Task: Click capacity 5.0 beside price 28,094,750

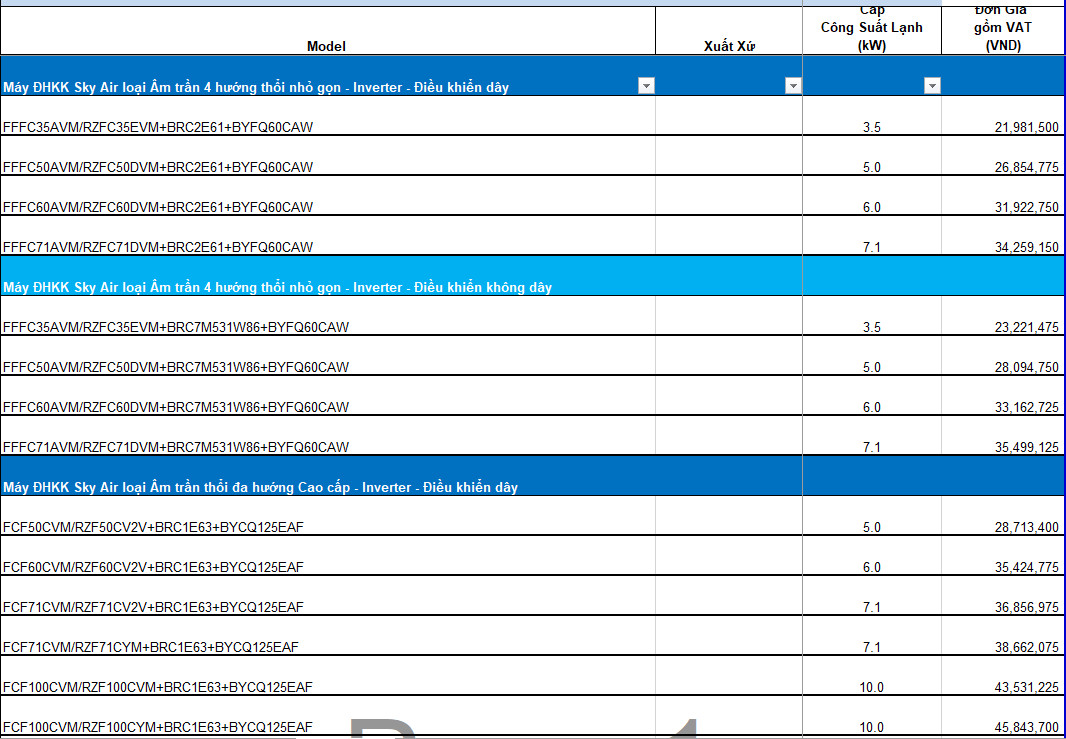Action: click(x=872, y=368)
